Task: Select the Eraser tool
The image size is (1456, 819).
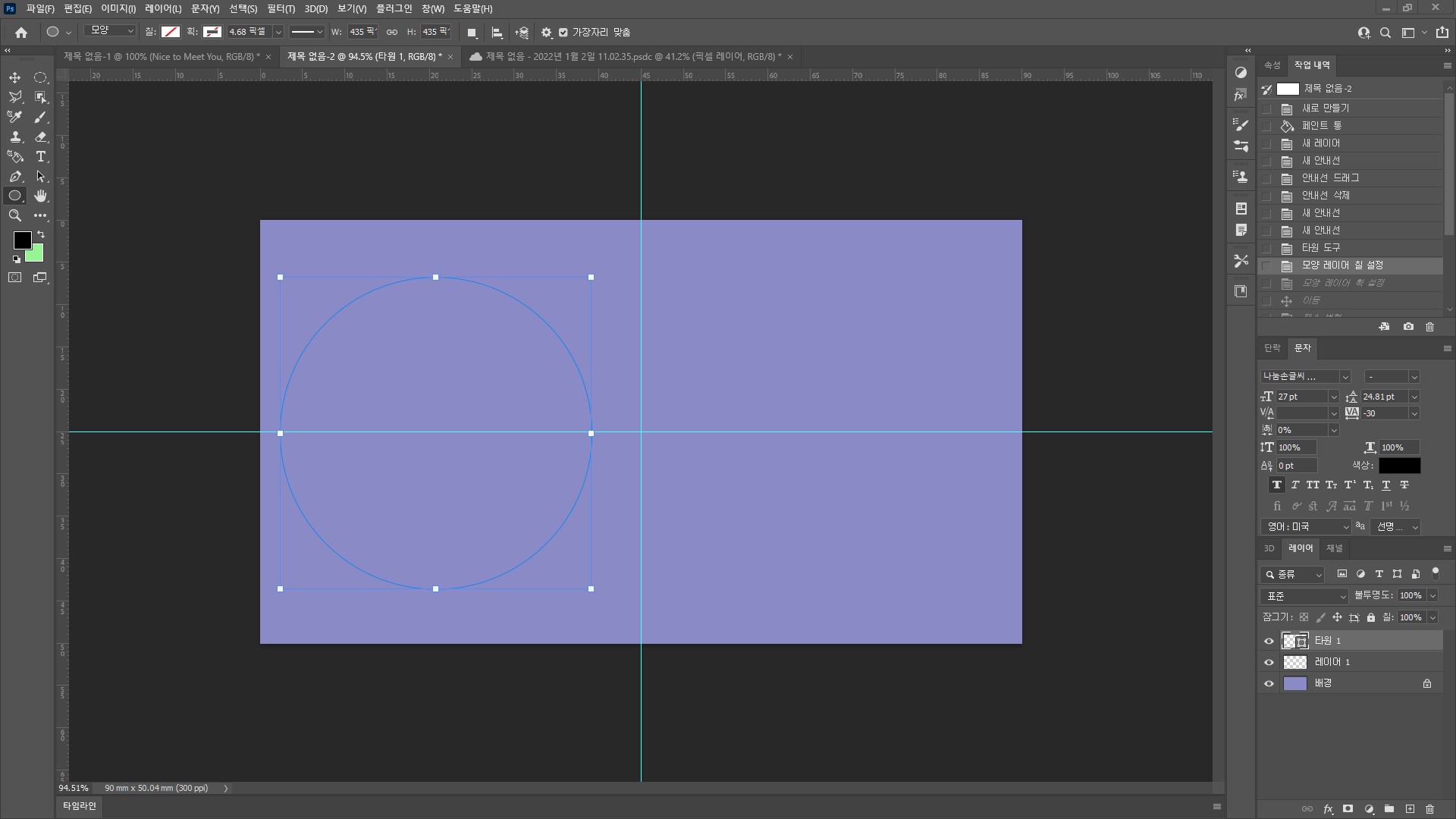Action: tap(41, 136)
